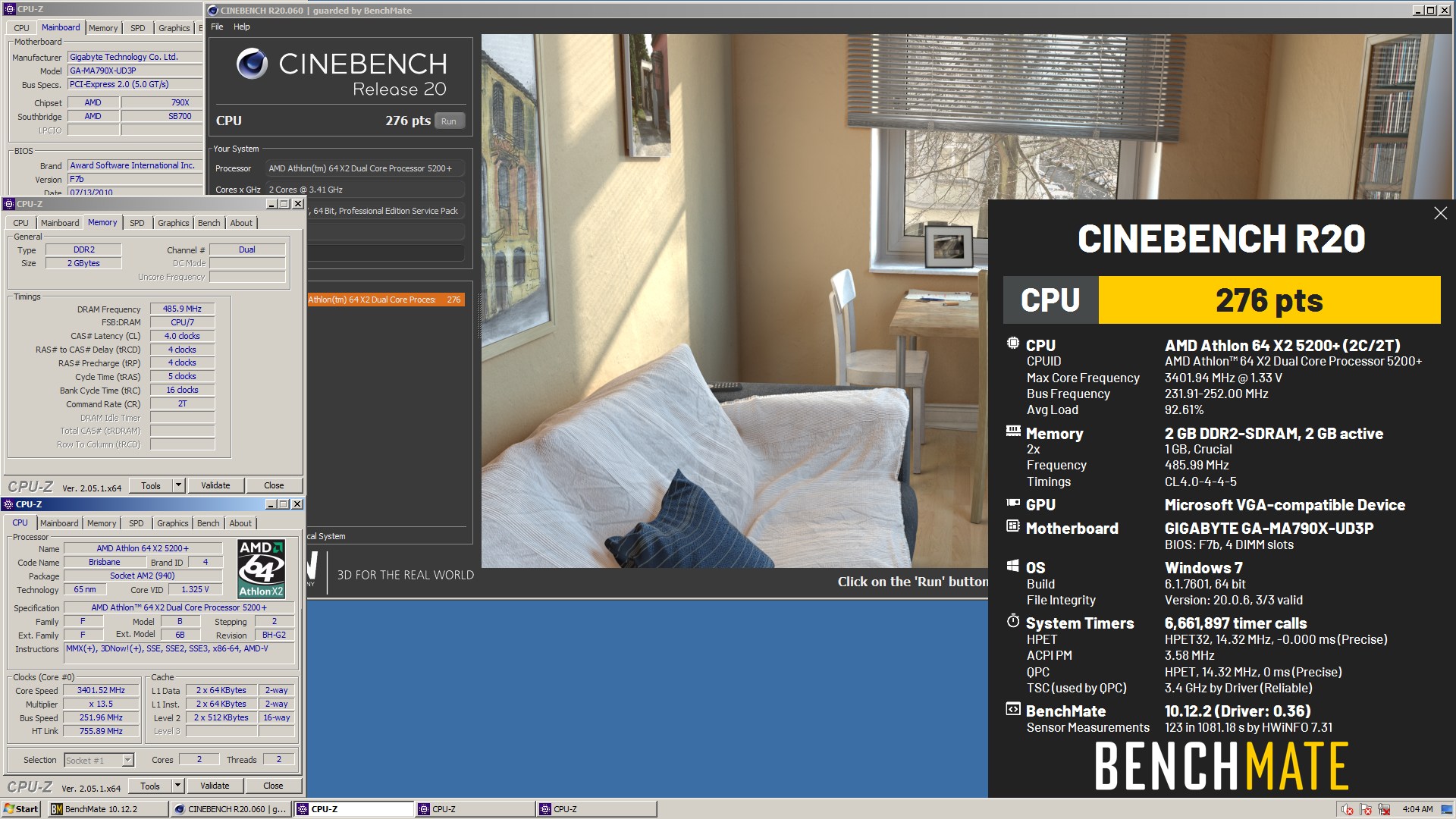The height and width of the screenshot is (819, 1456).
Task: Click the title bar icon of the Memory CPU-Z window
Action: pyautogui.click(x=9, y=204)
